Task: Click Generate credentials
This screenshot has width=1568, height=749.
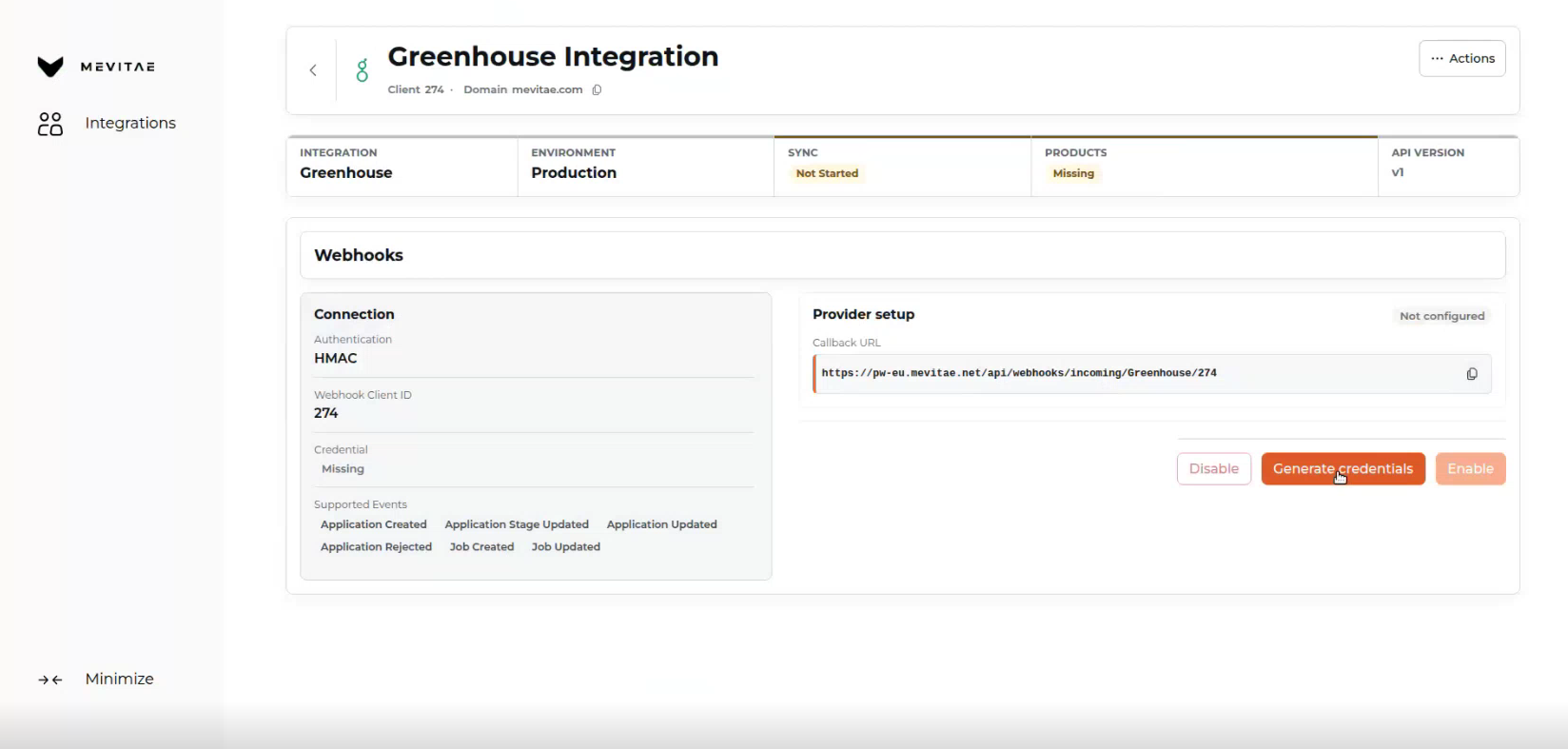Action: point(1343,468)
